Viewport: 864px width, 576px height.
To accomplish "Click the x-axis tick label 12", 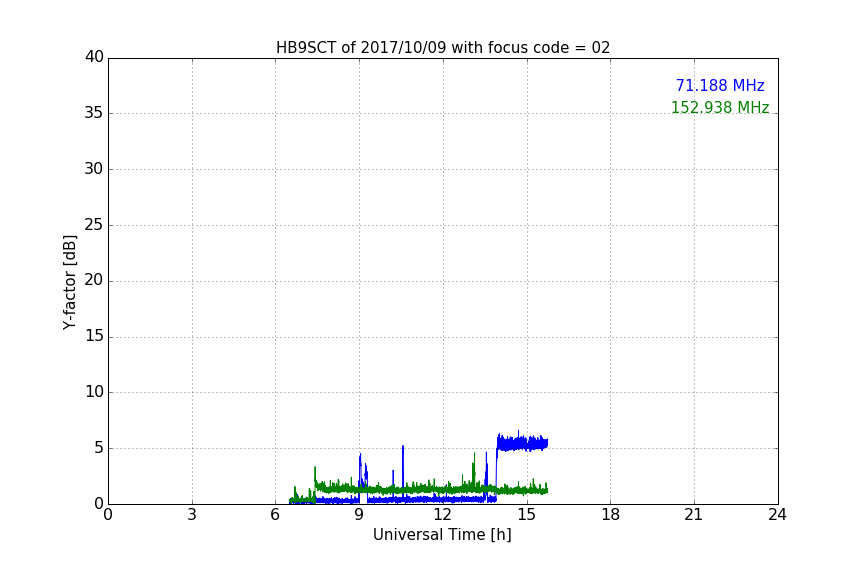I will pyautogui.click(x=443, y=515).
